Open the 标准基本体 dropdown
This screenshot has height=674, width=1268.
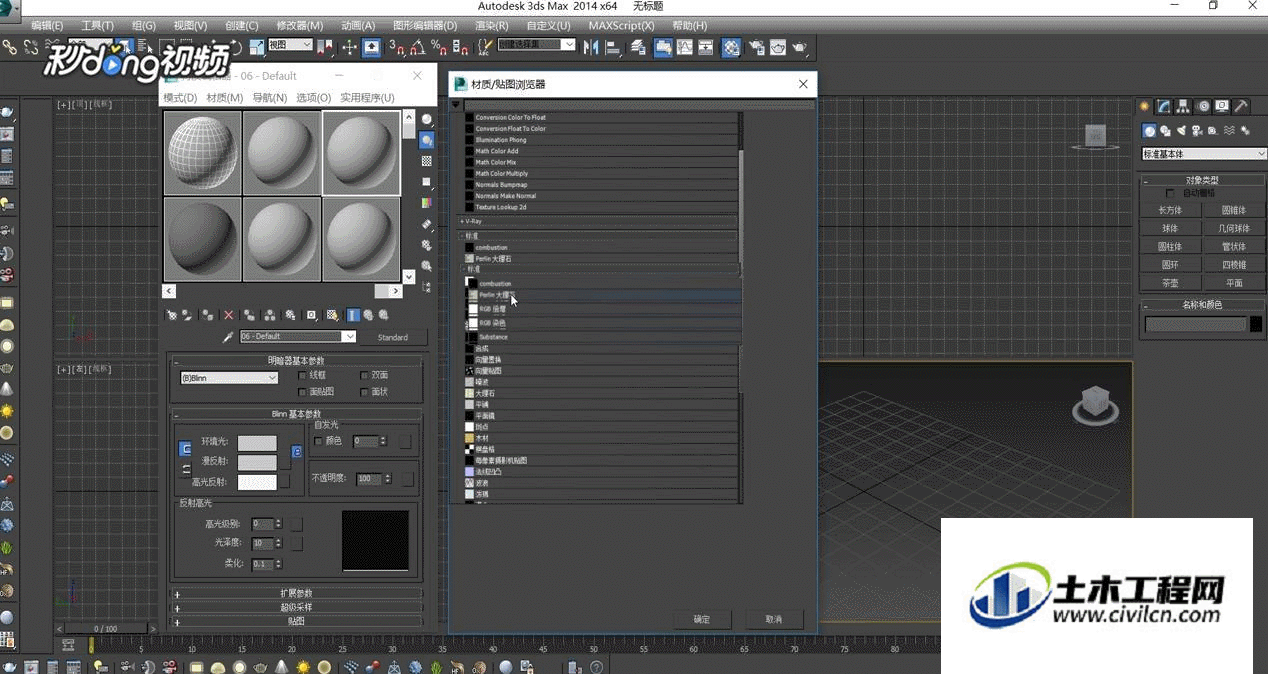point(1204,154)
